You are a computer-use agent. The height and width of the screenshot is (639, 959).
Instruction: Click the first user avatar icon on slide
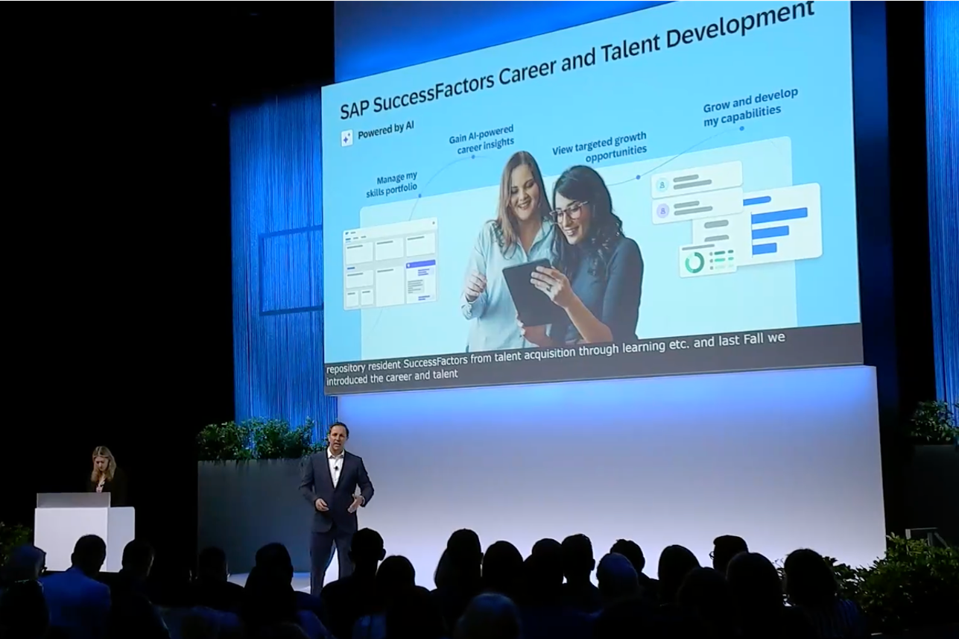tap(661, 185)
